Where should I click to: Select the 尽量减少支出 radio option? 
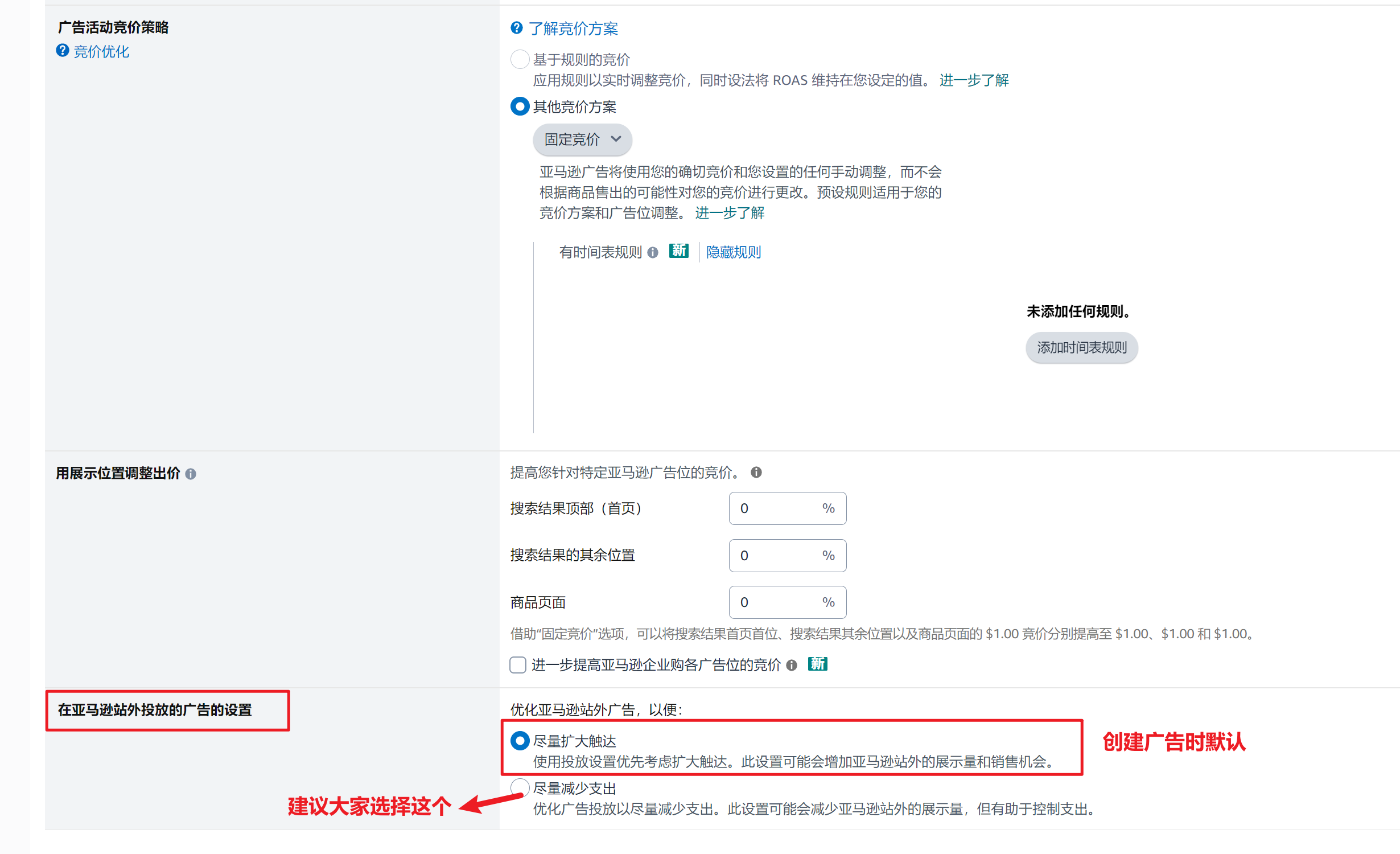click(x=519, y=788)
